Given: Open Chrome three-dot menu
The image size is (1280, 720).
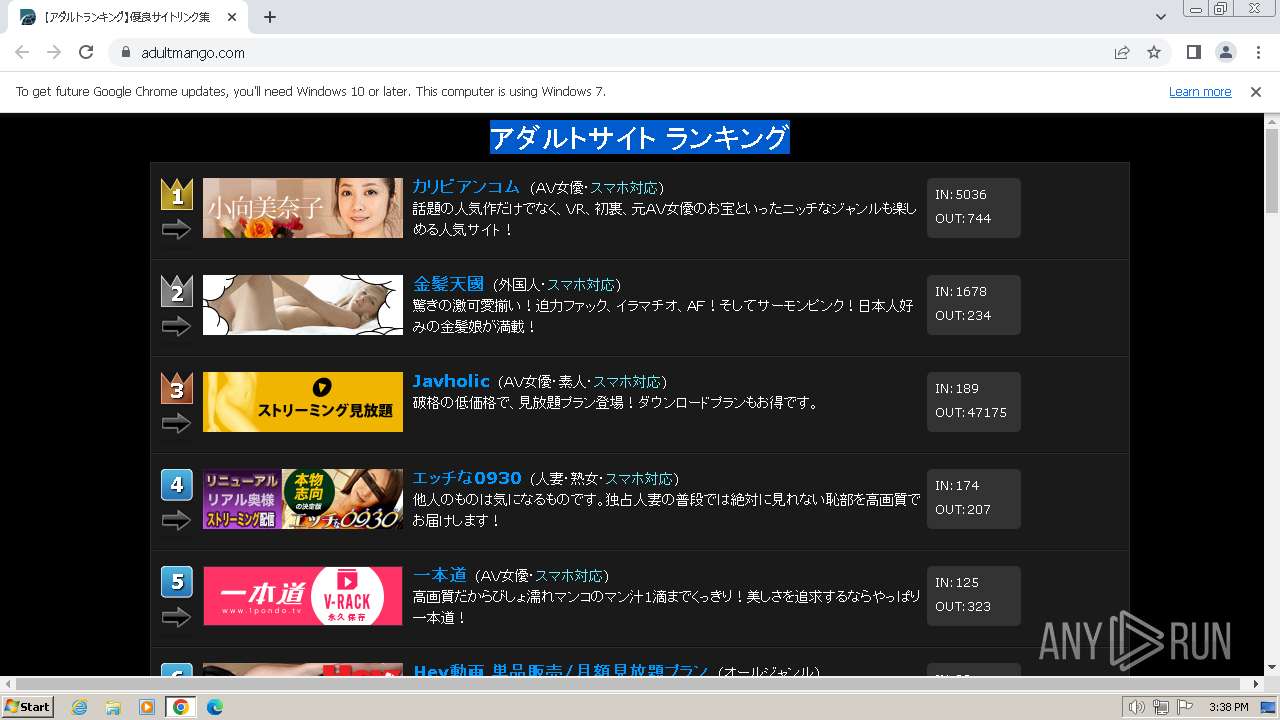Looking at the screenshot, I should [1258, 52].
